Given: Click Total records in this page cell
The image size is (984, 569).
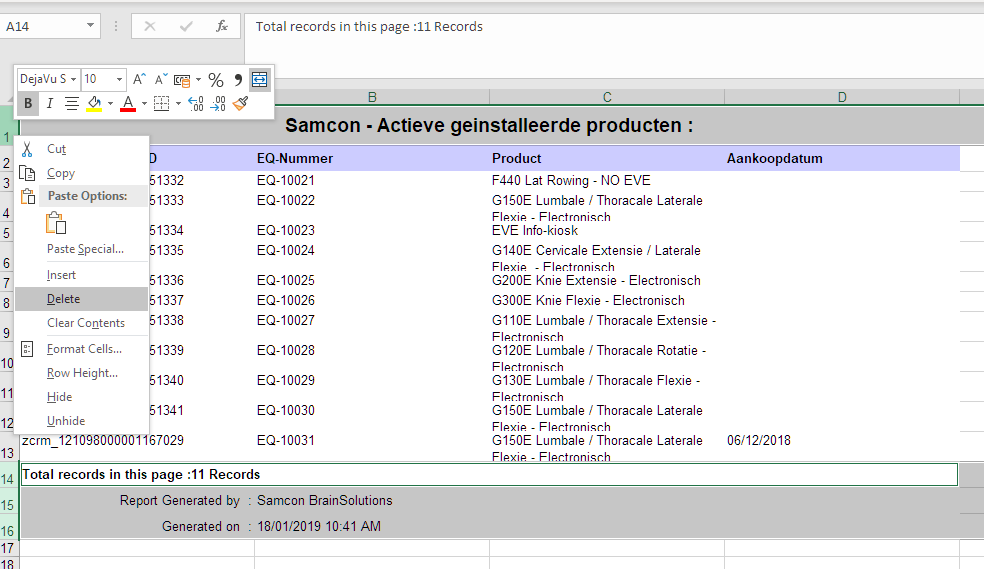Looking at the screenshot, I should 489,474.
